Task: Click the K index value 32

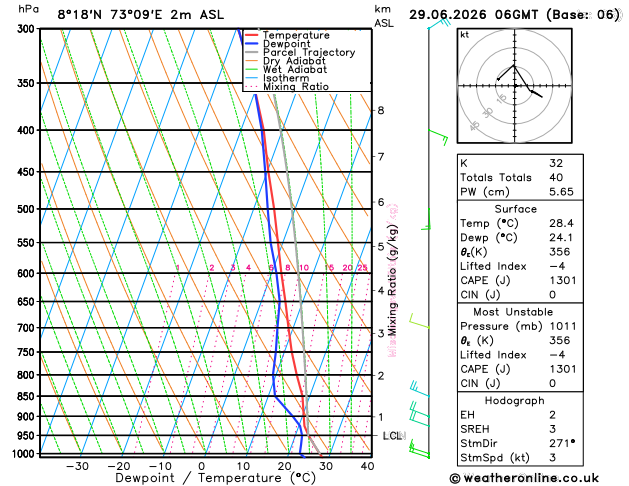Action: [556, 163]
